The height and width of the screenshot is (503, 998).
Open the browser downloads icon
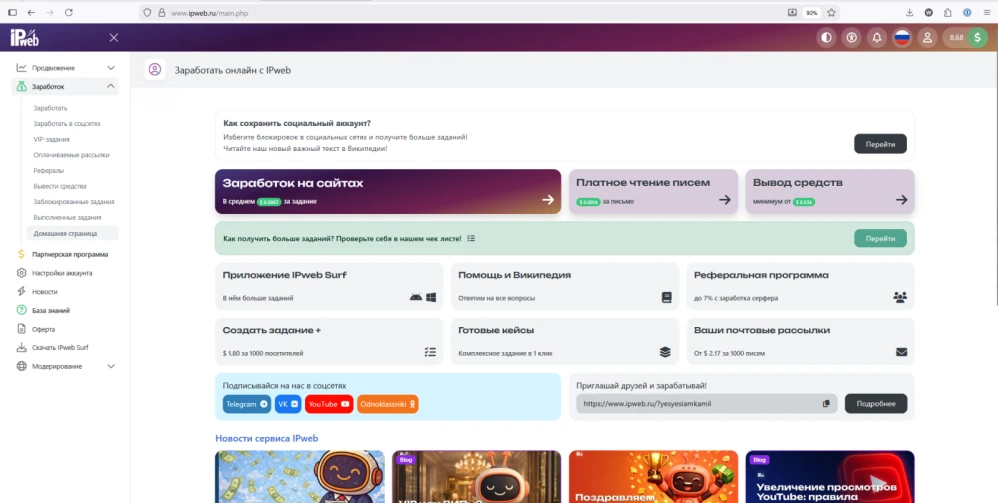909,12
